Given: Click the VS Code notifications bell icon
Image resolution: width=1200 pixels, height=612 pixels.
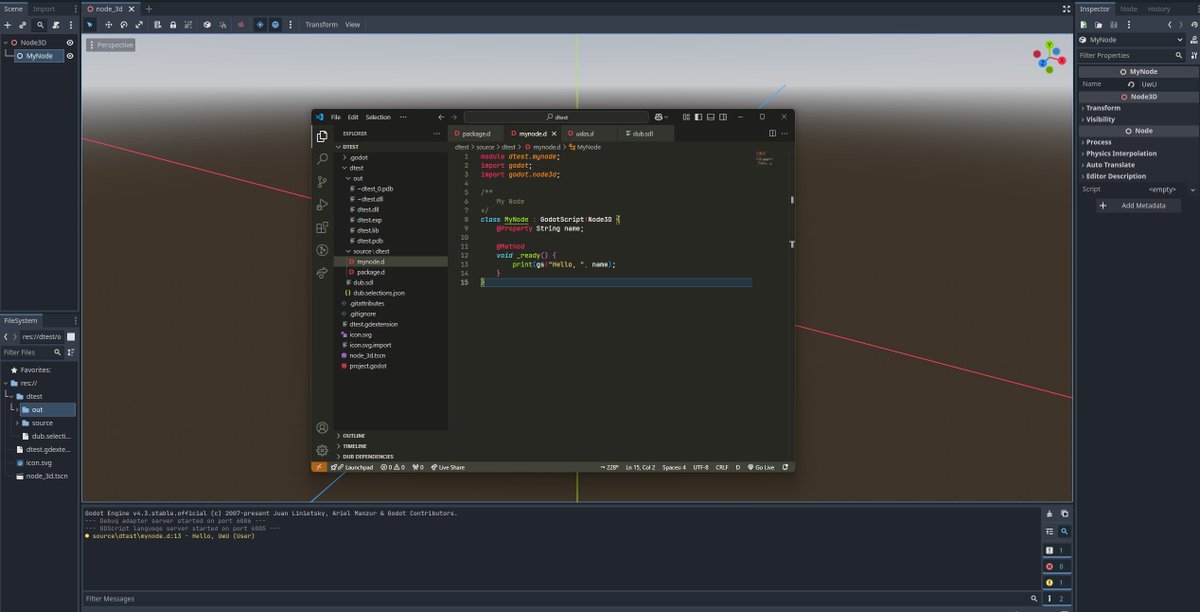Looking at the screenshot, I should 785,467.
